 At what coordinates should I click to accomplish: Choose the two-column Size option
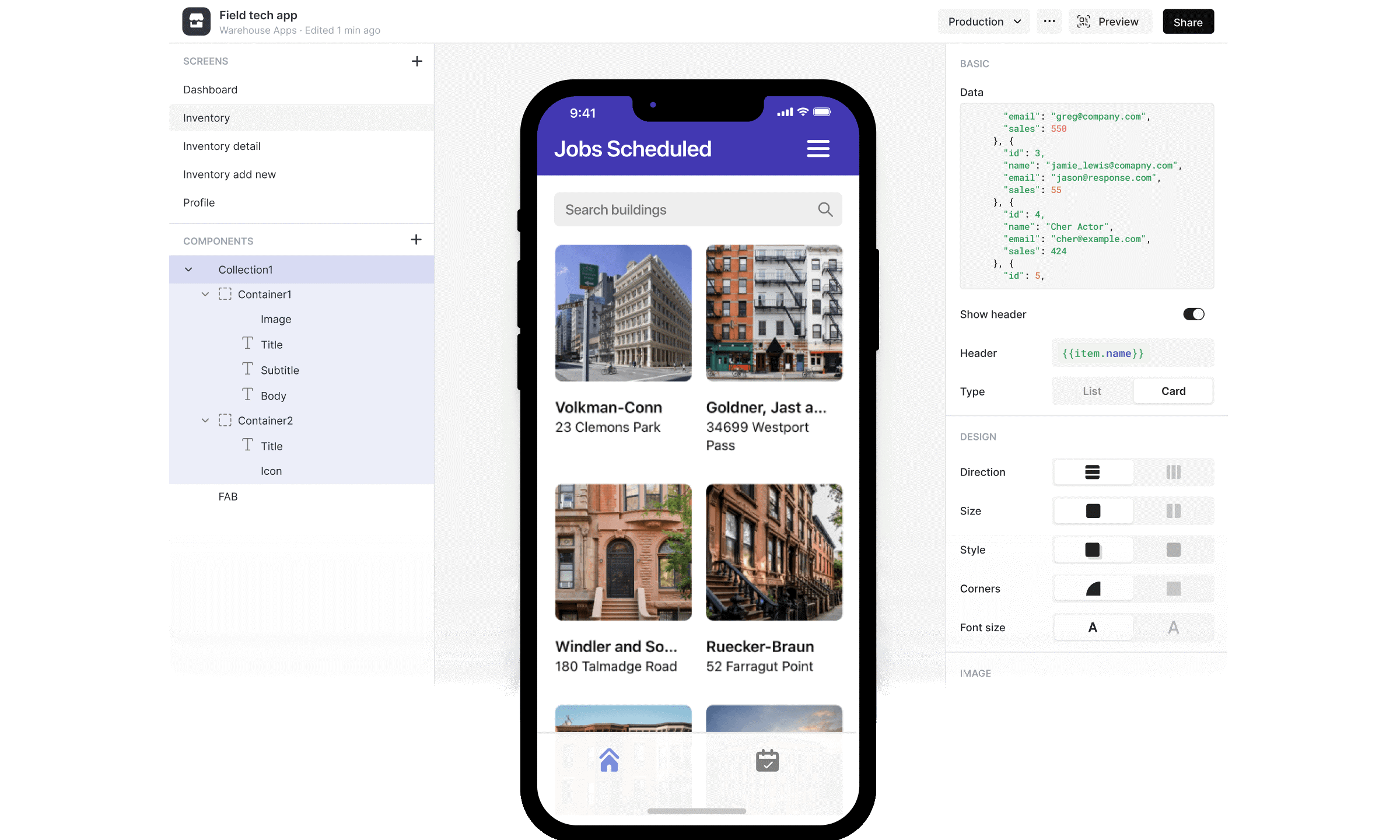[x=1174, y=511]
